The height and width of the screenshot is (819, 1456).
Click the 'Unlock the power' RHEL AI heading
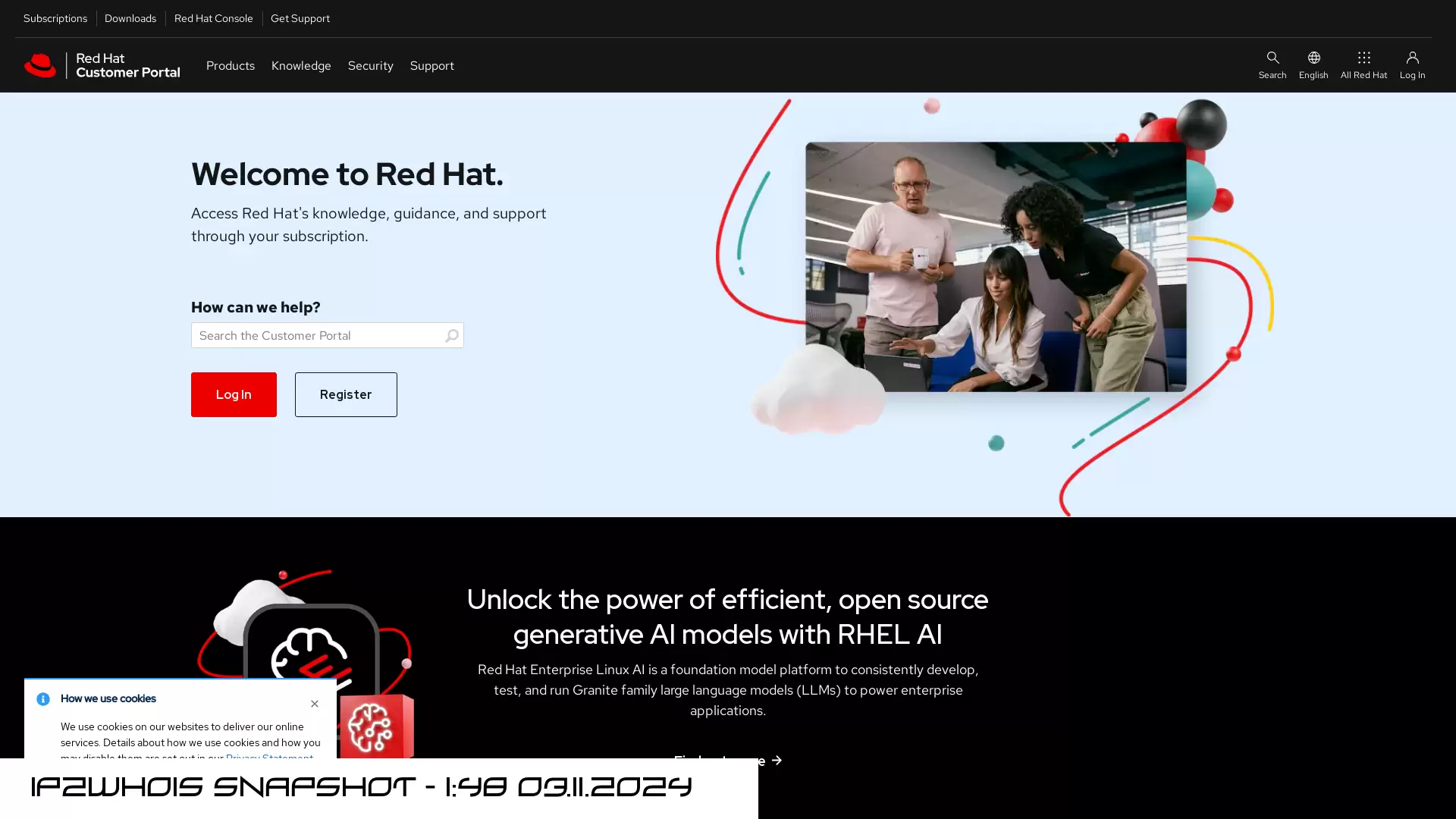tap(727, 617)
